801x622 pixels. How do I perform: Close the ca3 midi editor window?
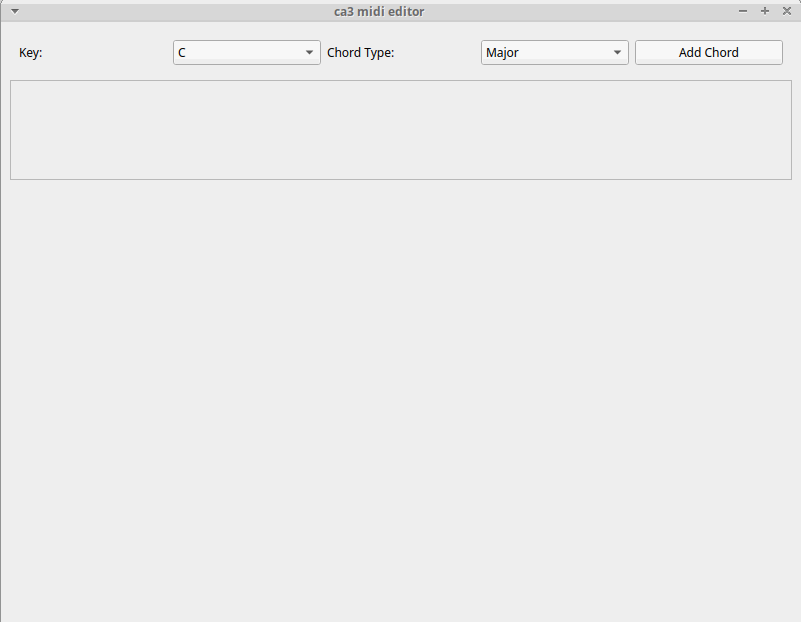[x=787, y=11]
